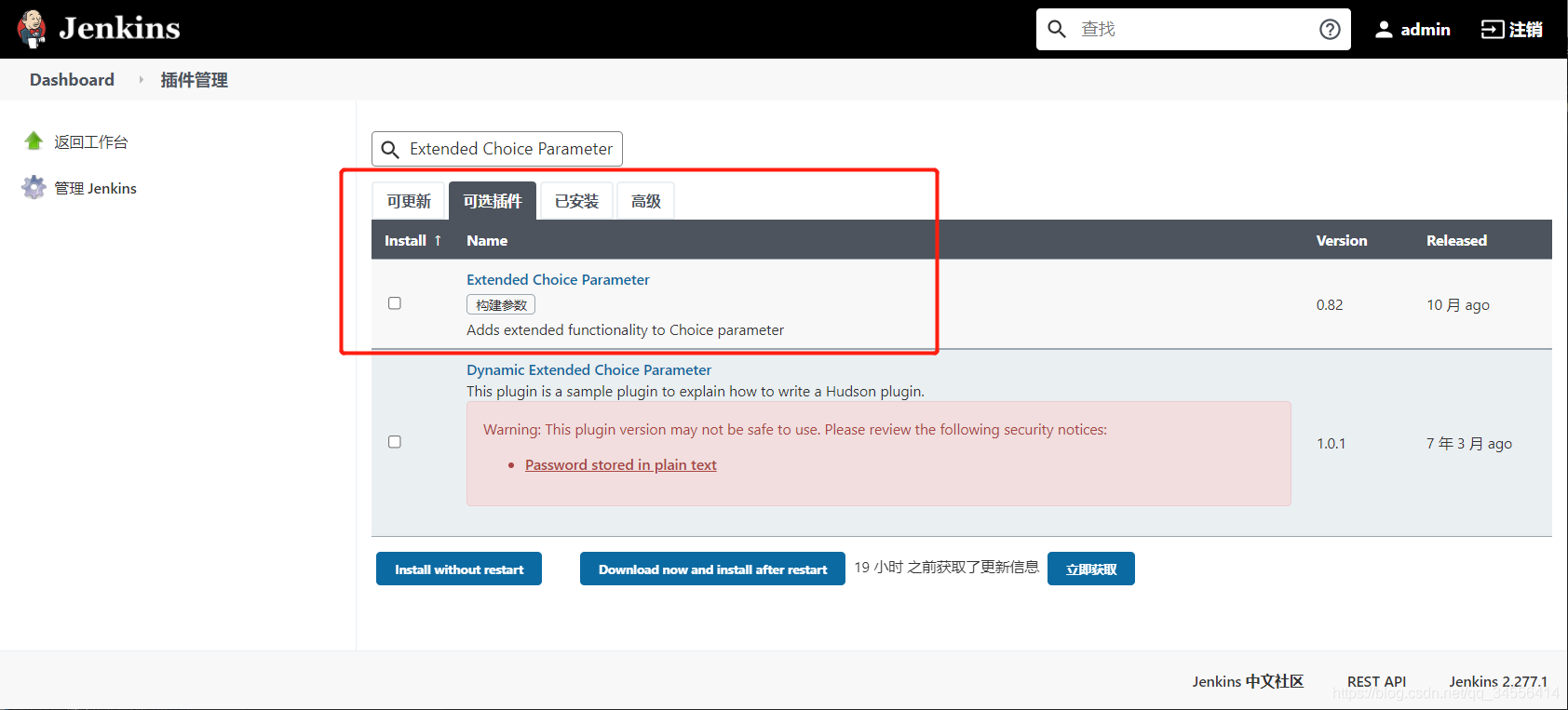The width and height of the screenshot is (1568, 710).
Task: Open the 已安装 tab
Action: click(x=576, y=201)
